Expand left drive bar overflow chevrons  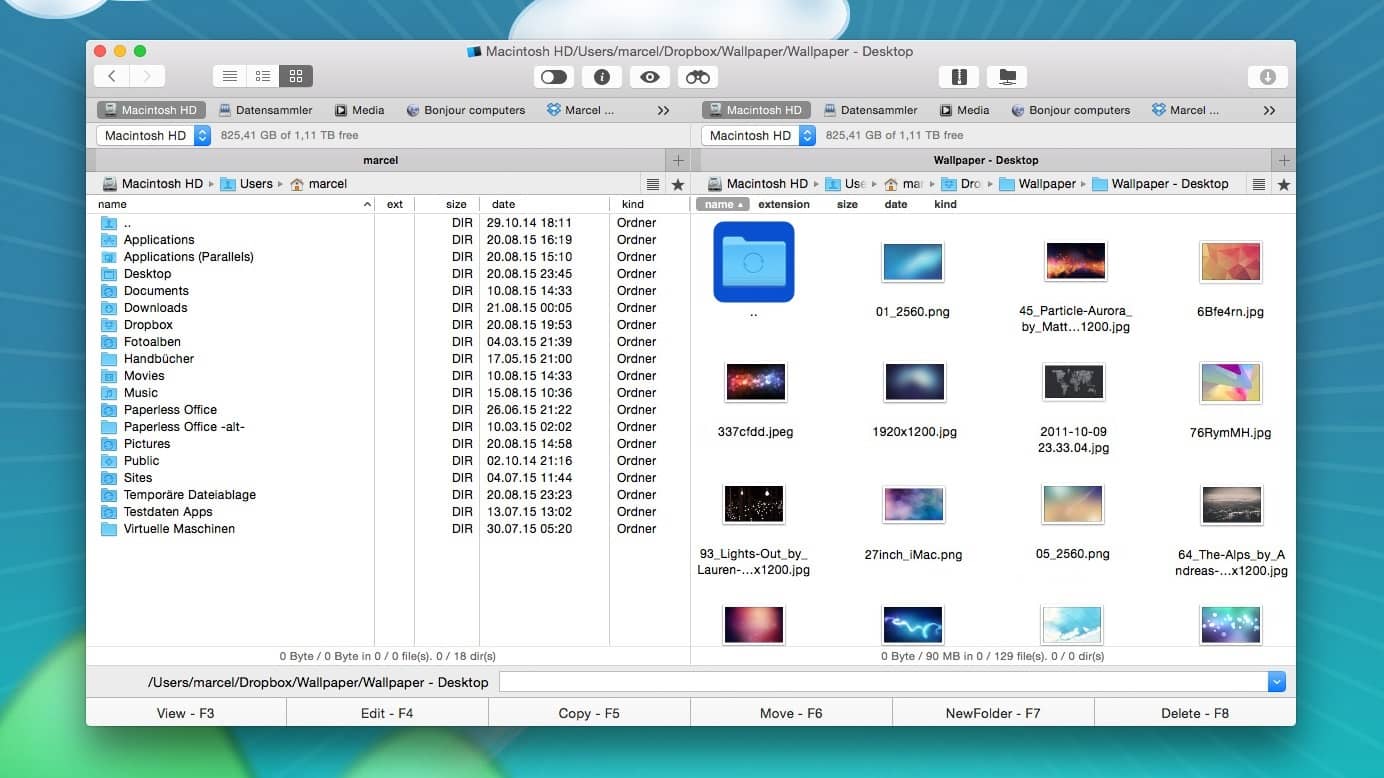(663, 110)
